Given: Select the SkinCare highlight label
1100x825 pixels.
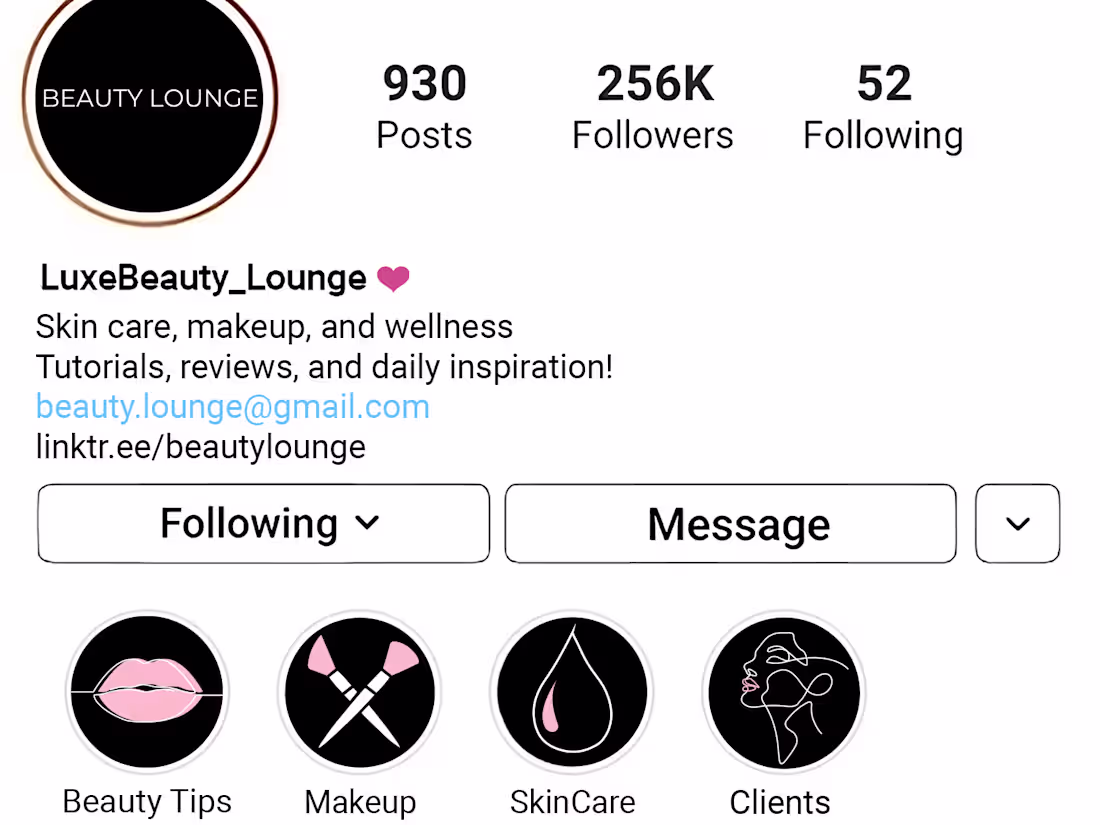Looking at the screenshot, I should [572, 802].
